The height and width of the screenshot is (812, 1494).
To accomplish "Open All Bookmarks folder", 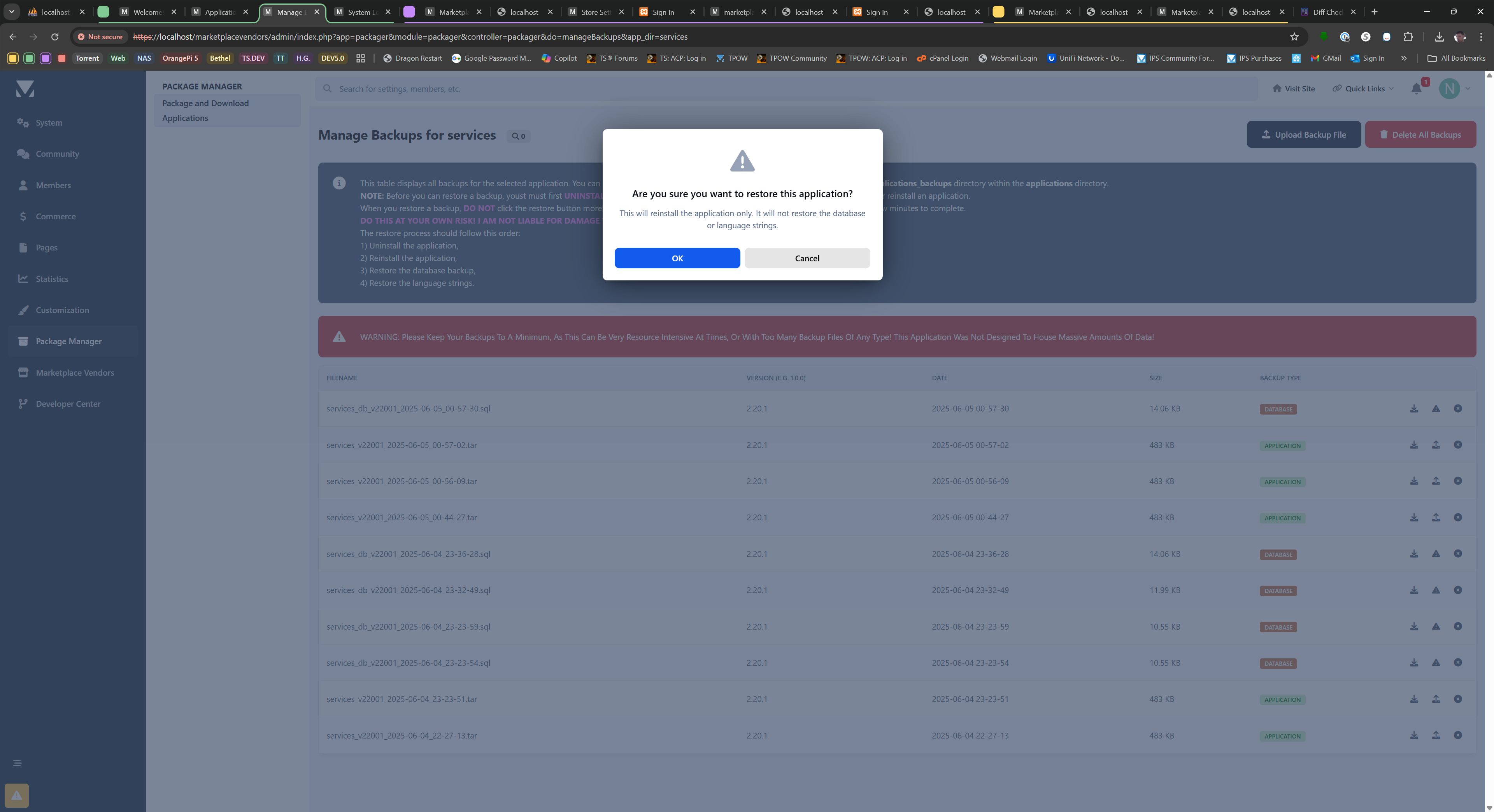I will pos(1456,58).
